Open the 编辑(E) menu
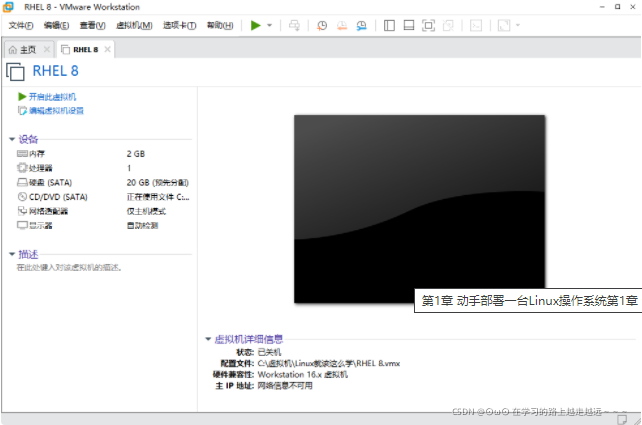This screenshot has height=425, width=642. [57, 25]
